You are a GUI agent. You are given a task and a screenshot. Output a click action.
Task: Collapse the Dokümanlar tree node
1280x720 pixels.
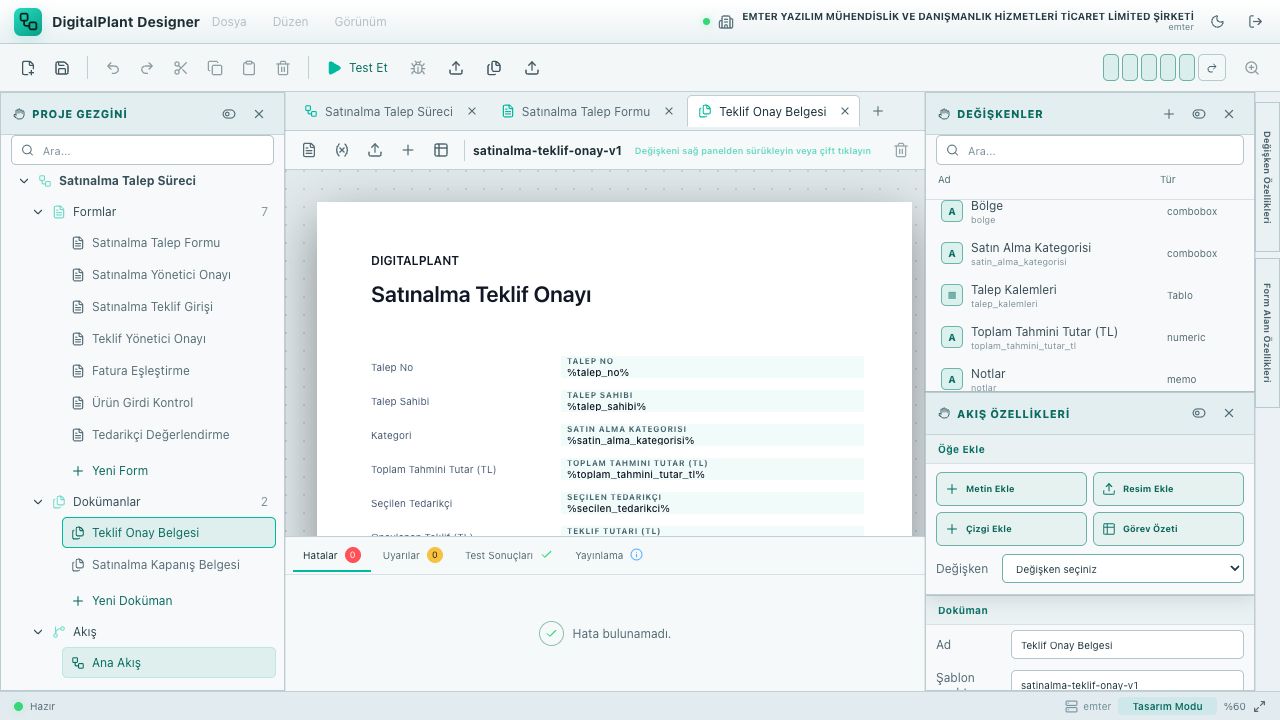(x=39, y=502)
